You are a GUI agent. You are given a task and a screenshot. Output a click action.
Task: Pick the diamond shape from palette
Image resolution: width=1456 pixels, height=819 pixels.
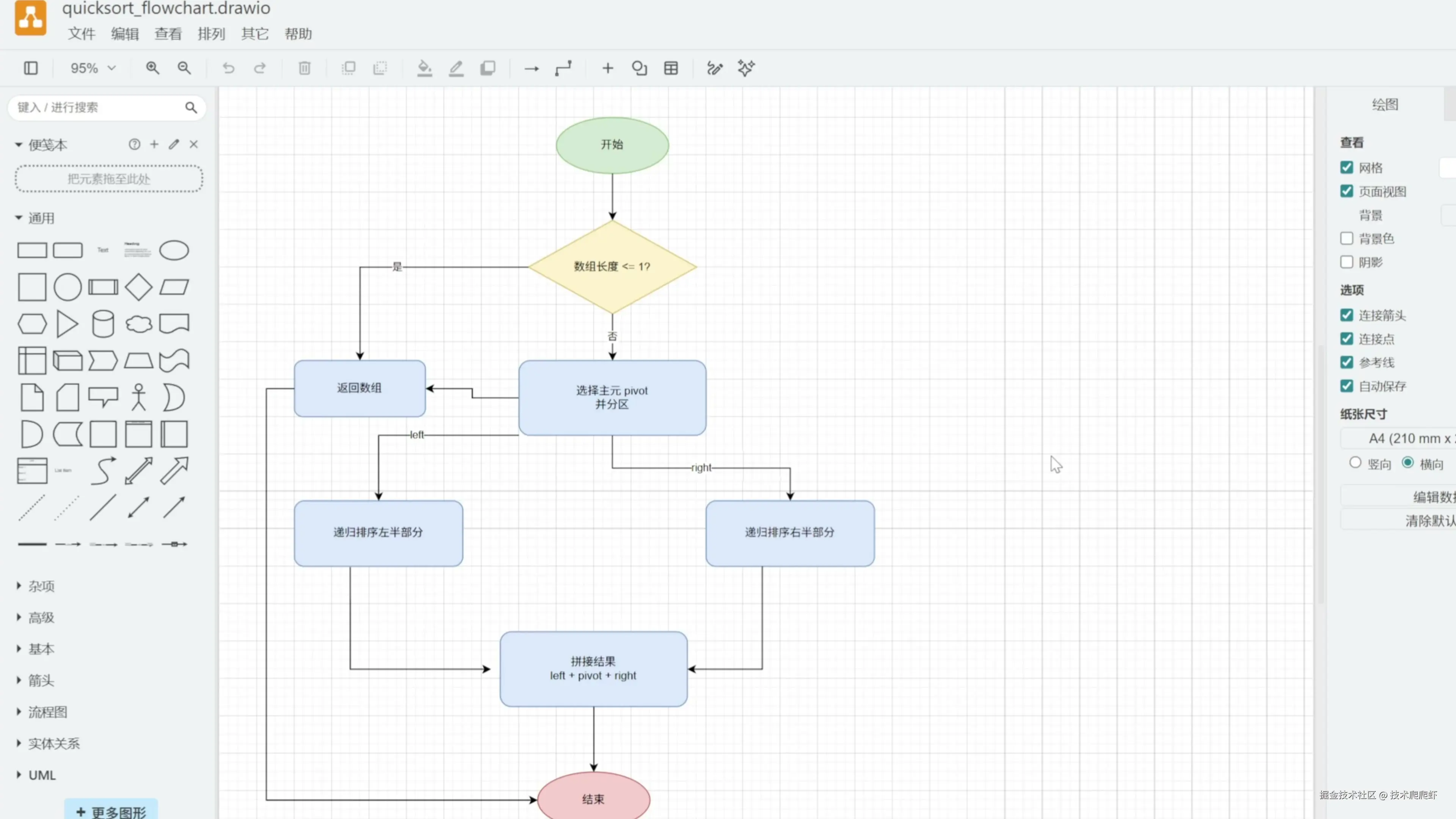138,287
